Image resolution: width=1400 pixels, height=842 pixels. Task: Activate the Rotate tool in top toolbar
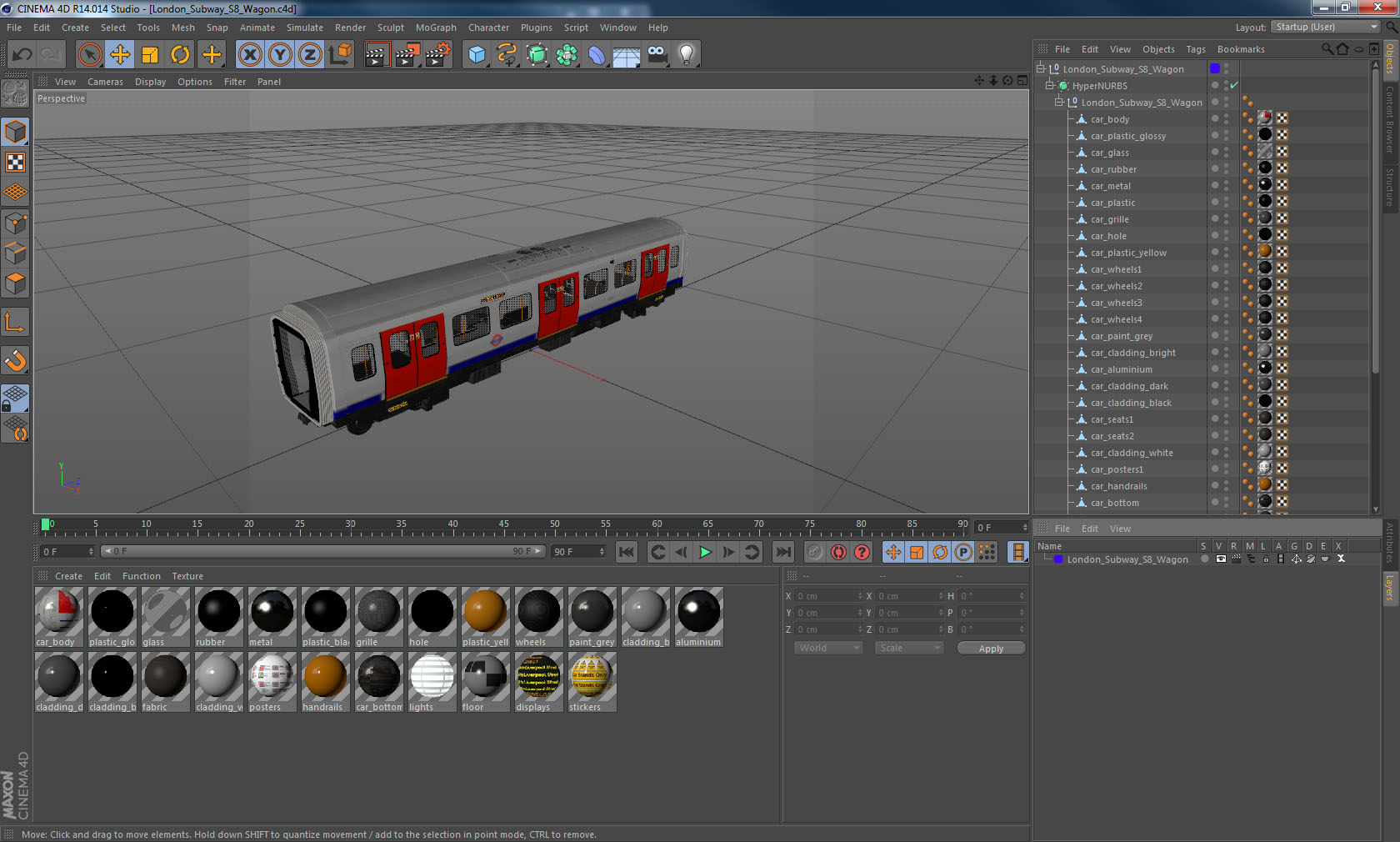[180, 55]
